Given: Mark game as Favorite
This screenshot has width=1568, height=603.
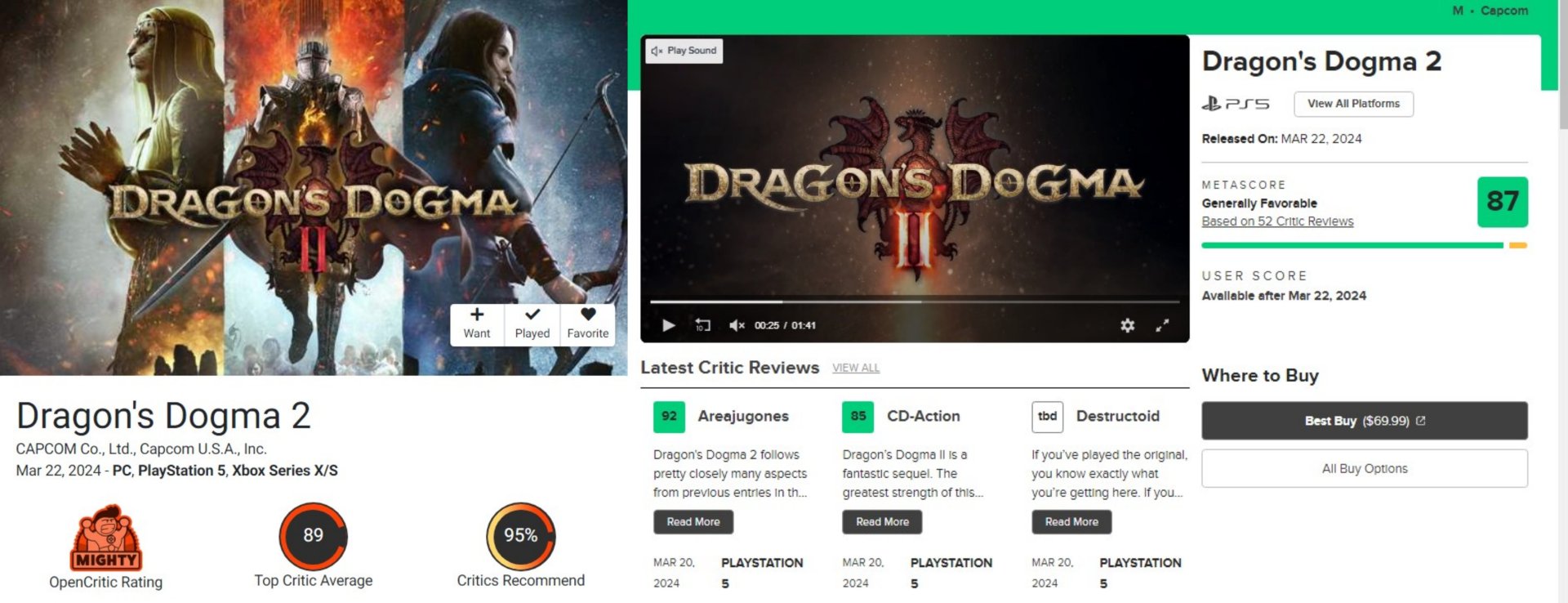Looking at the screenshot, I should [588, 324].
